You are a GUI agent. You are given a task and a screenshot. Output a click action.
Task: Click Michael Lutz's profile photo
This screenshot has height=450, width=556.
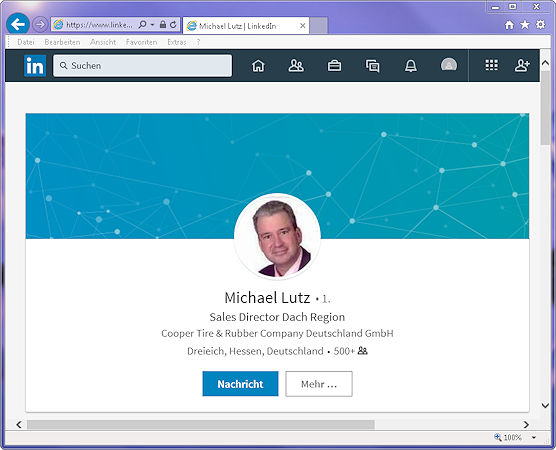[278, 237]
